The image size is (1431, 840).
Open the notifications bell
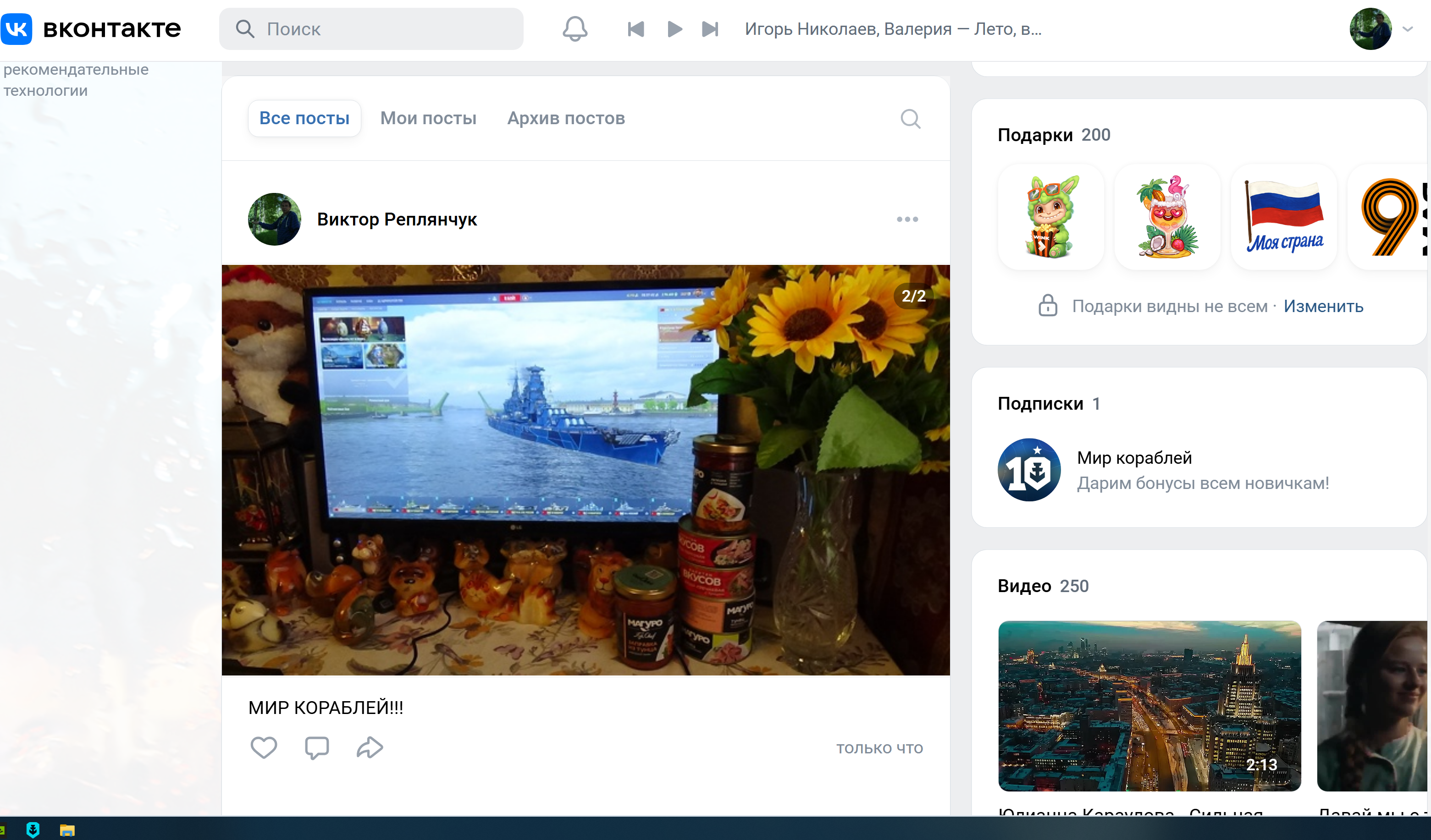[x=575, y=28]
